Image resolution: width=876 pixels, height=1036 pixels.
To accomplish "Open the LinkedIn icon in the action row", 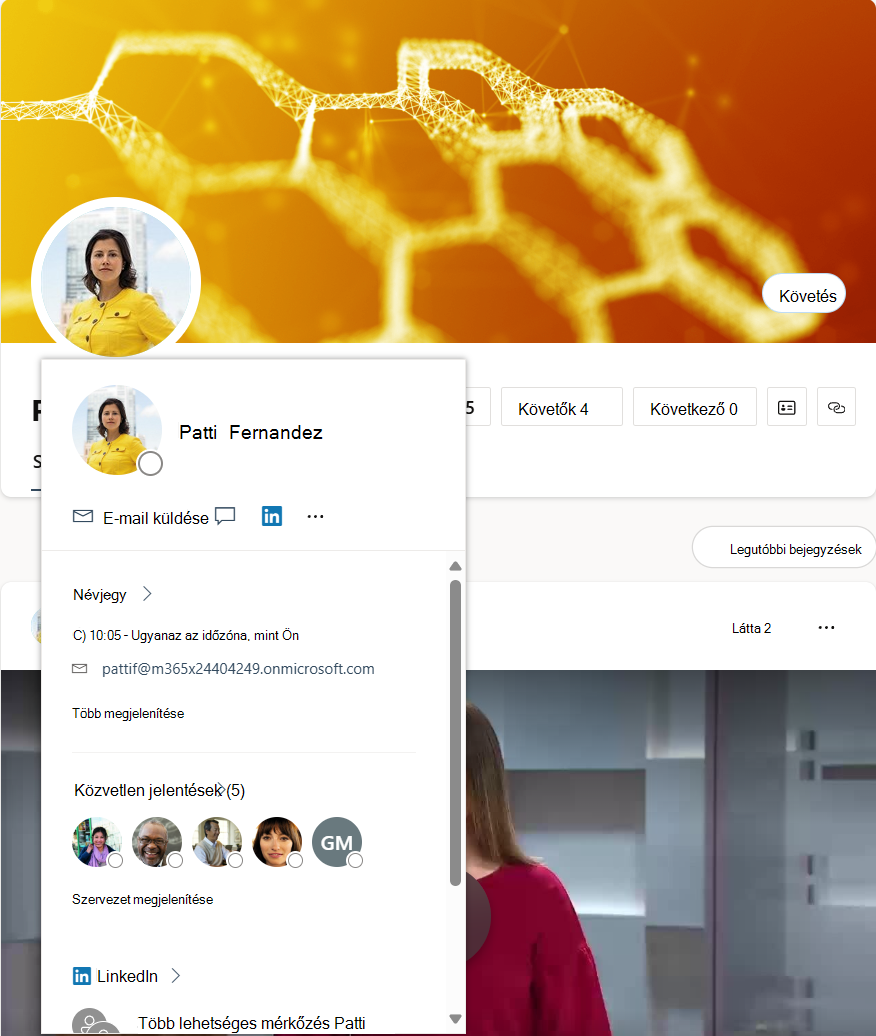I will click(x=272, y=516).
